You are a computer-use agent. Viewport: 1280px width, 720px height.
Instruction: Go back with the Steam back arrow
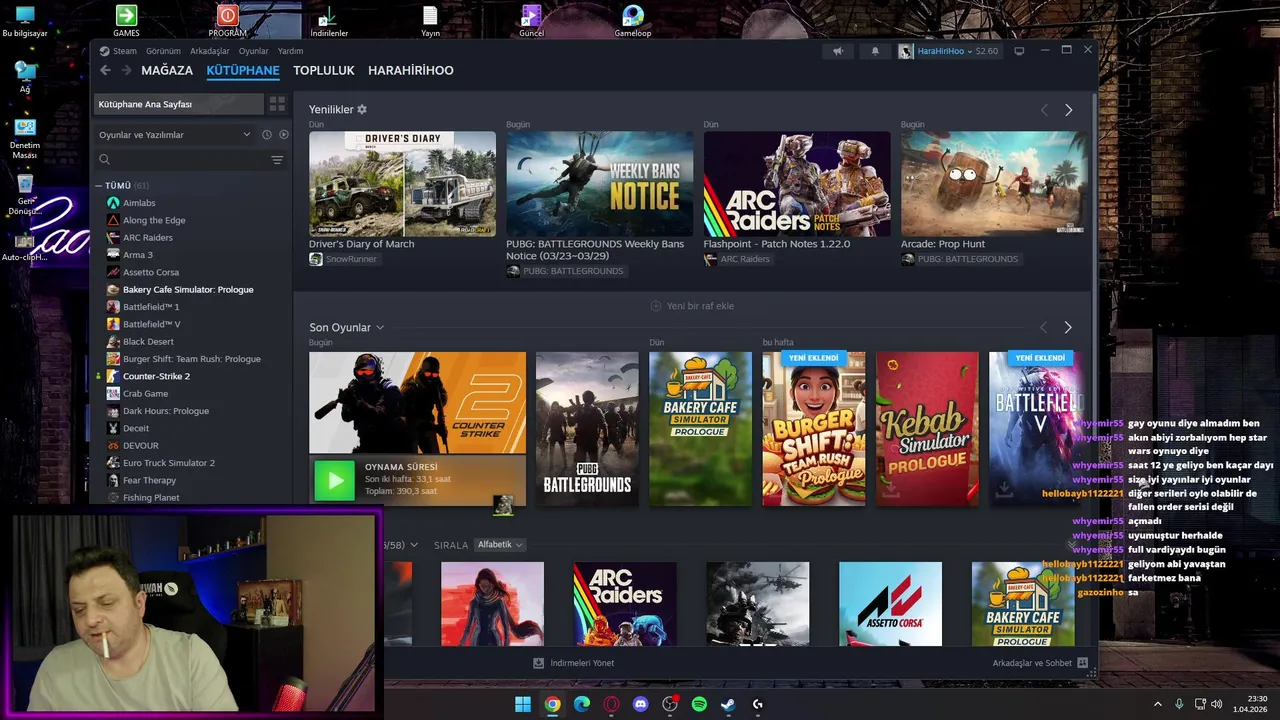pyautogui.click(x=105, y=70)
